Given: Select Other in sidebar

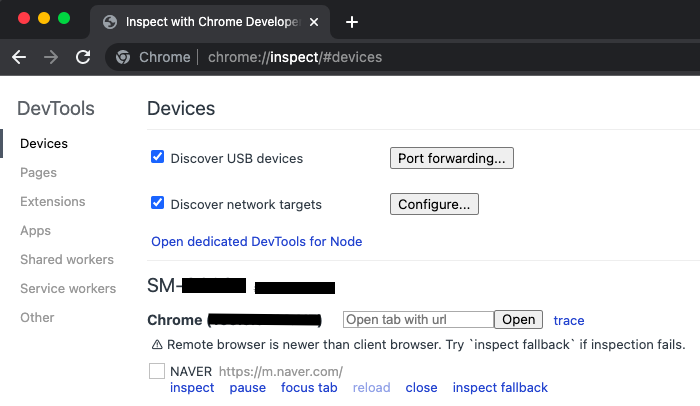Looking at the screenshot, I should 37,318.
